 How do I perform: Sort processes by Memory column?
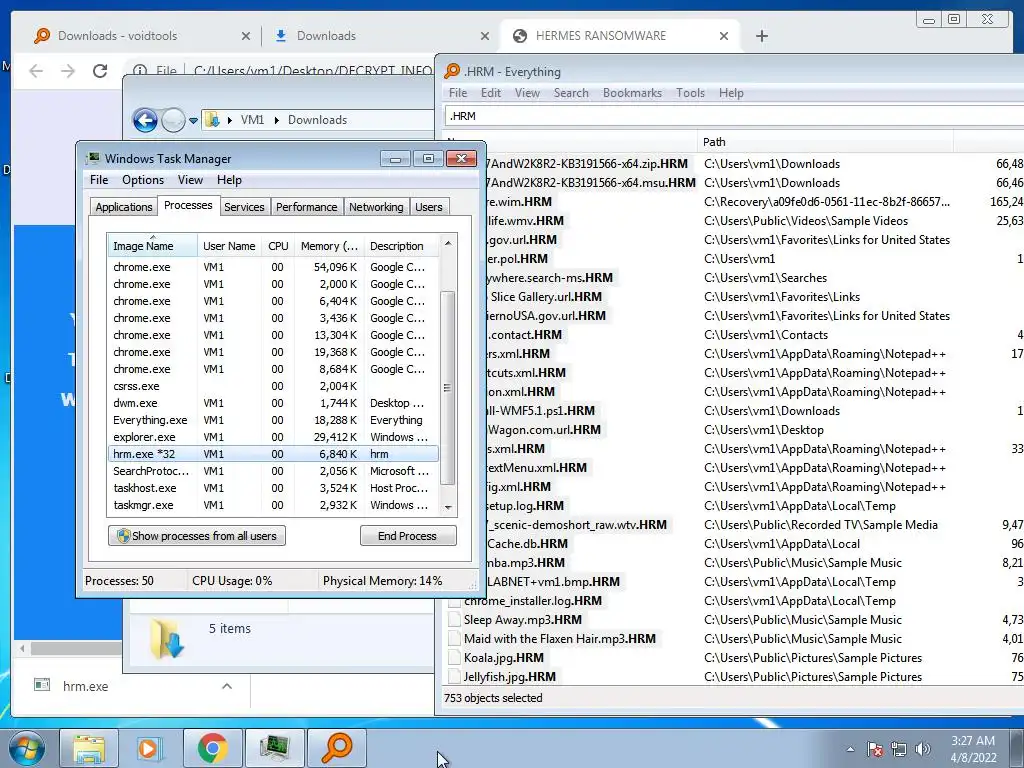coord(329,246)
